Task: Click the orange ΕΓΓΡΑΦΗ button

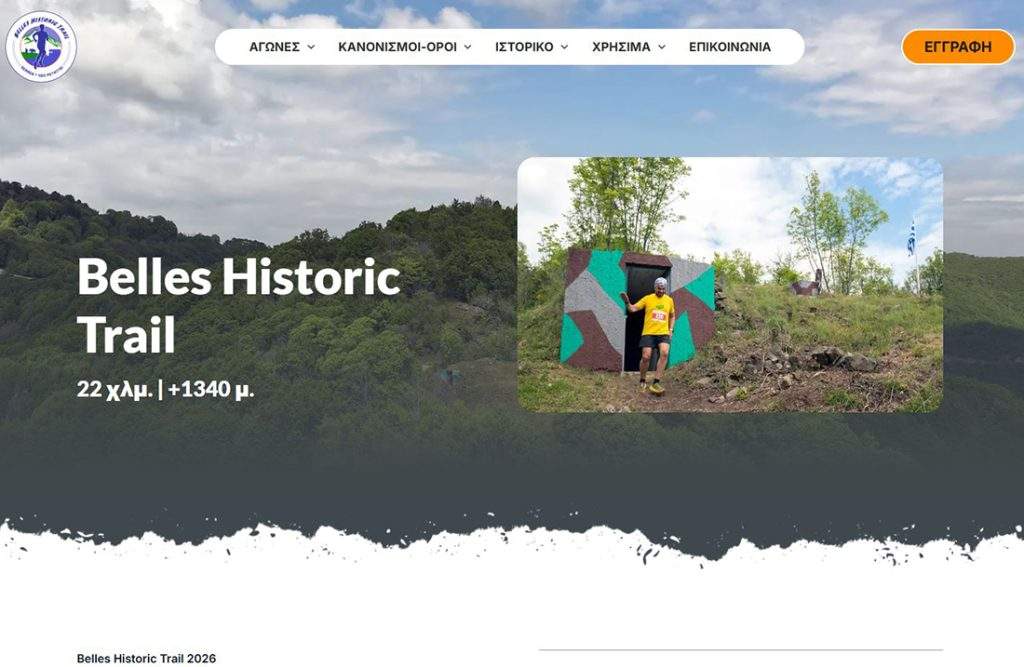Action: pyautogui.click(x=957, y=47)
